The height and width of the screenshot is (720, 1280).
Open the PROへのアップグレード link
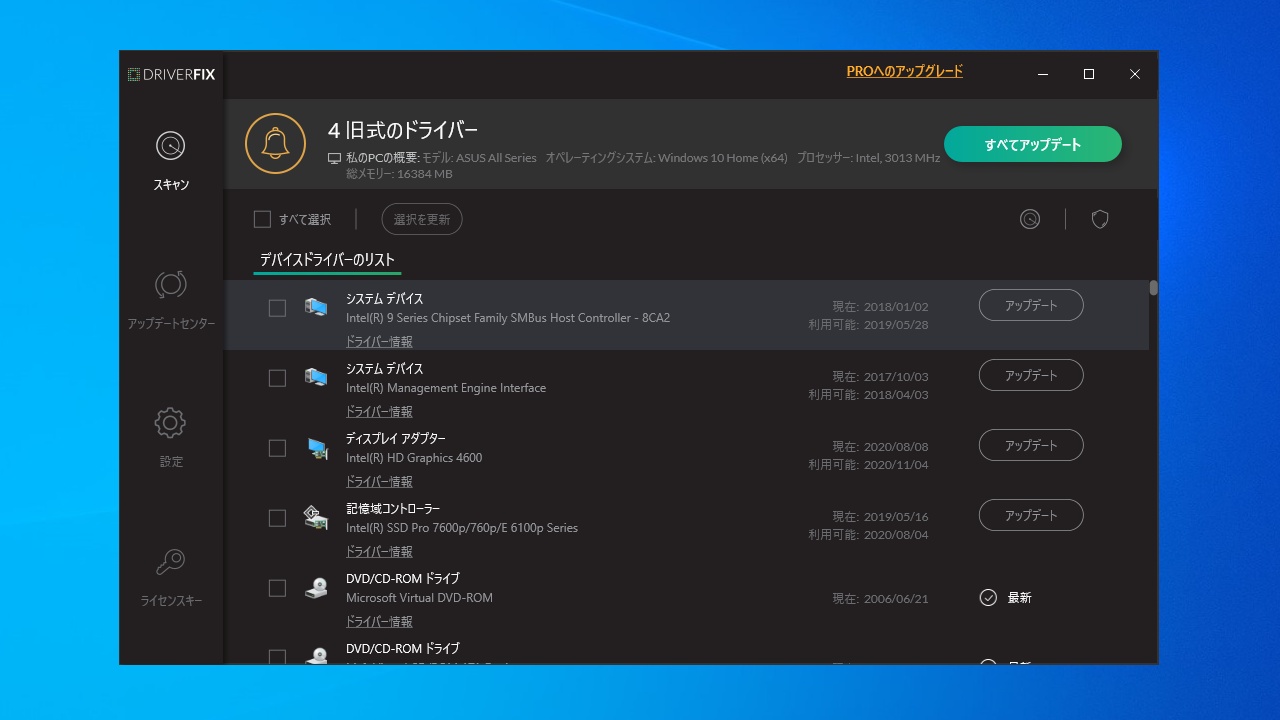point(905,72)
